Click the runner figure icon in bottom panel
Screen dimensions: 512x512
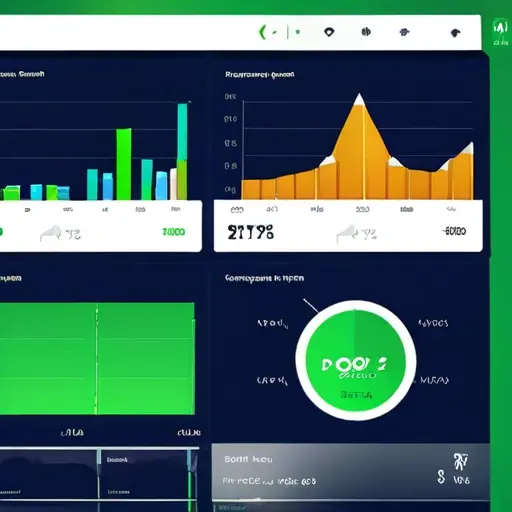click(461, 462)
